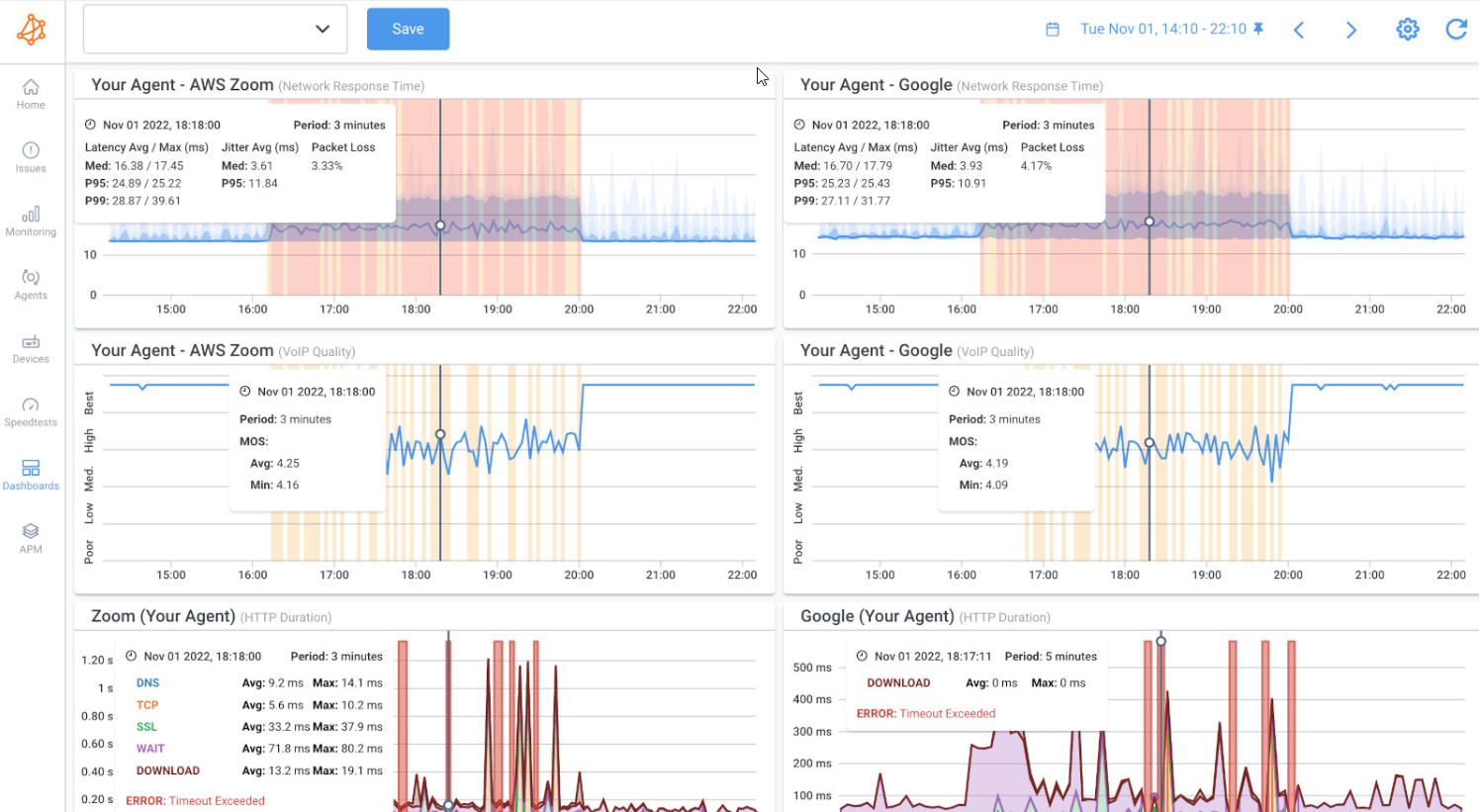Open the calendar date picker icon
The image size is (1479, 812).
point(1052,29)
